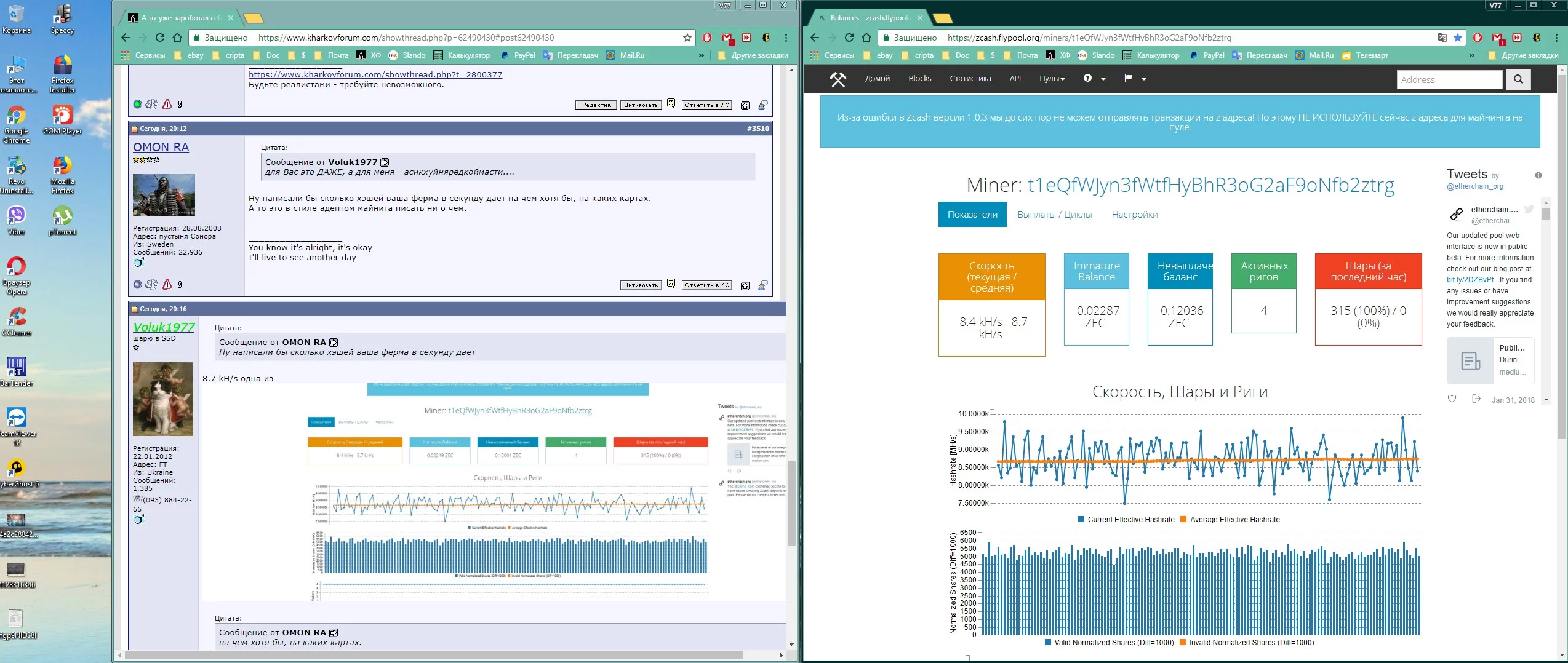Toggle Invalid Normalized Shares legend entry
This screenshot has width=1568, height=663.
1246,643
